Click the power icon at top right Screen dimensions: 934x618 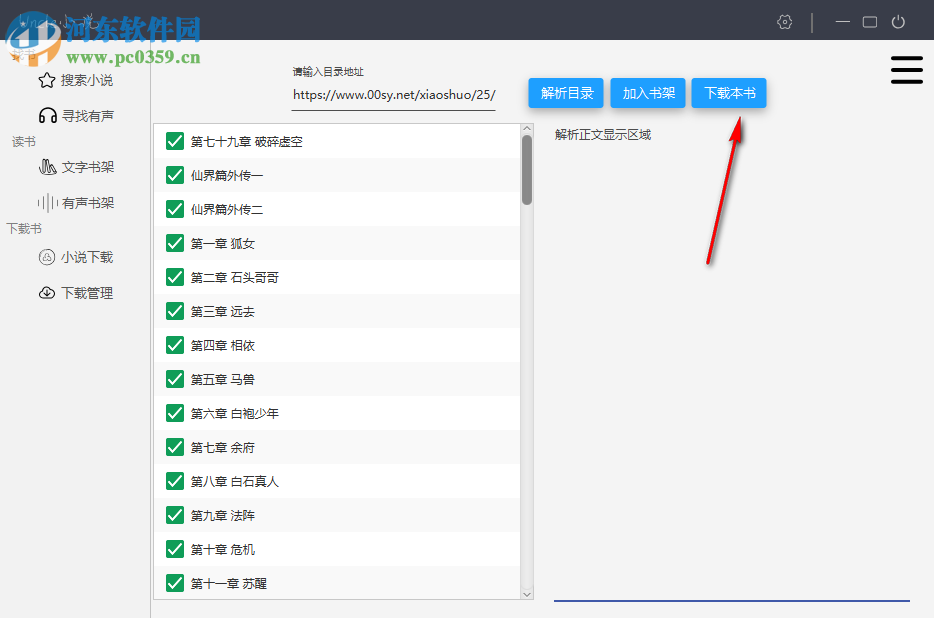[x=898, y=21]
